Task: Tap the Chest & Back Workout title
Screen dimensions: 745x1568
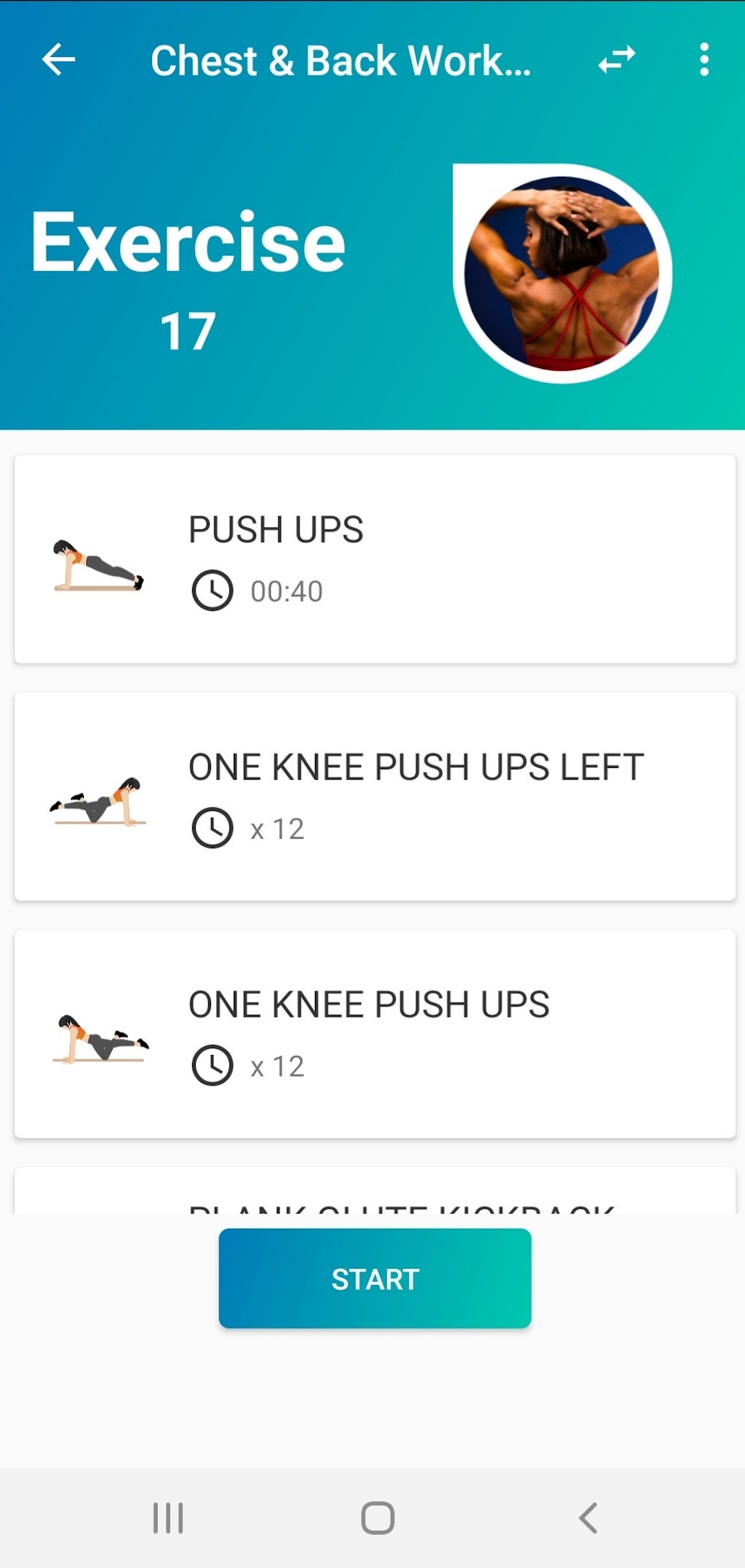Action: [340, 61]
